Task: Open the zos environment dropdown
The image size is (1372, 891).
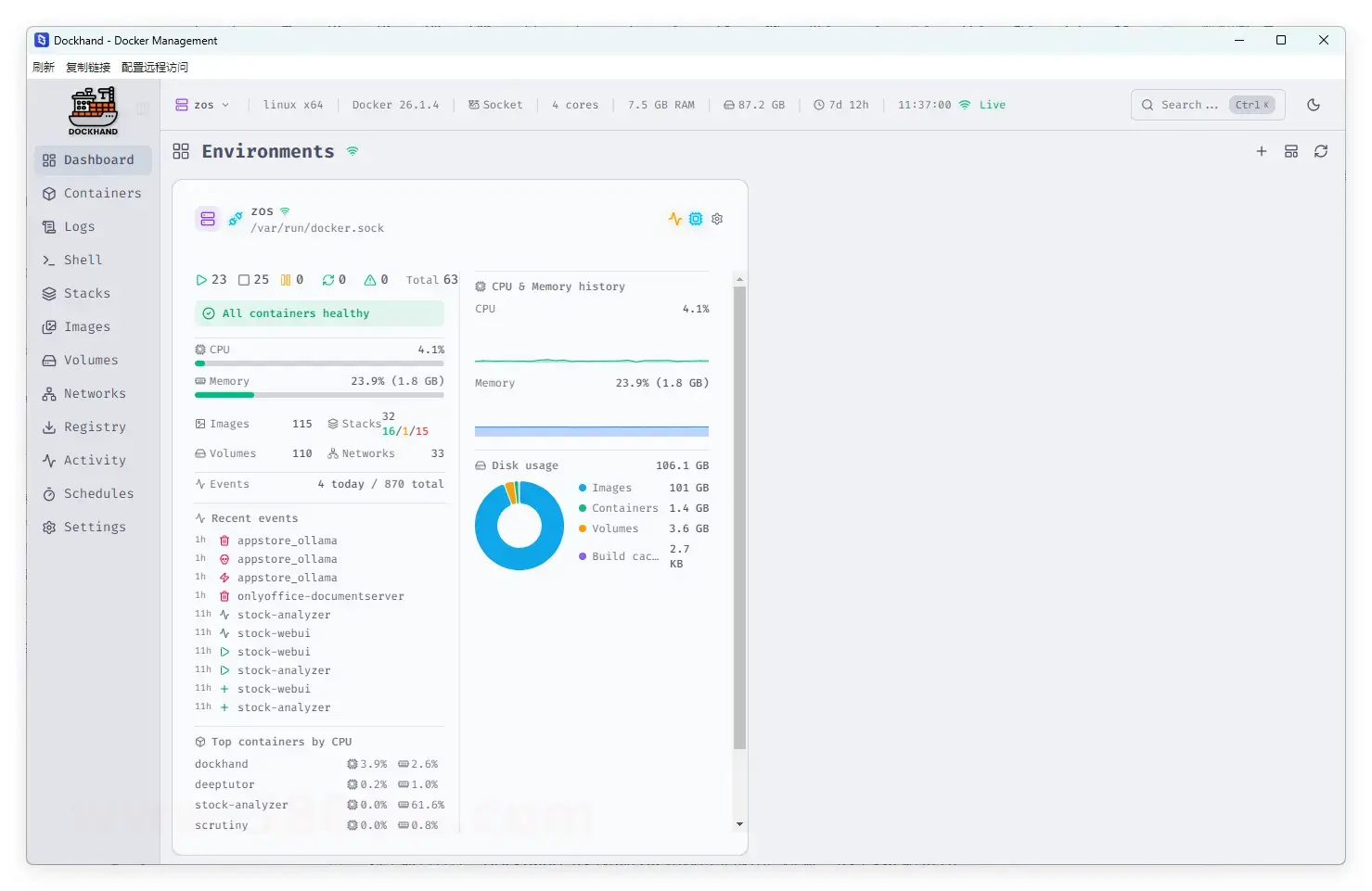Action: 203,105
